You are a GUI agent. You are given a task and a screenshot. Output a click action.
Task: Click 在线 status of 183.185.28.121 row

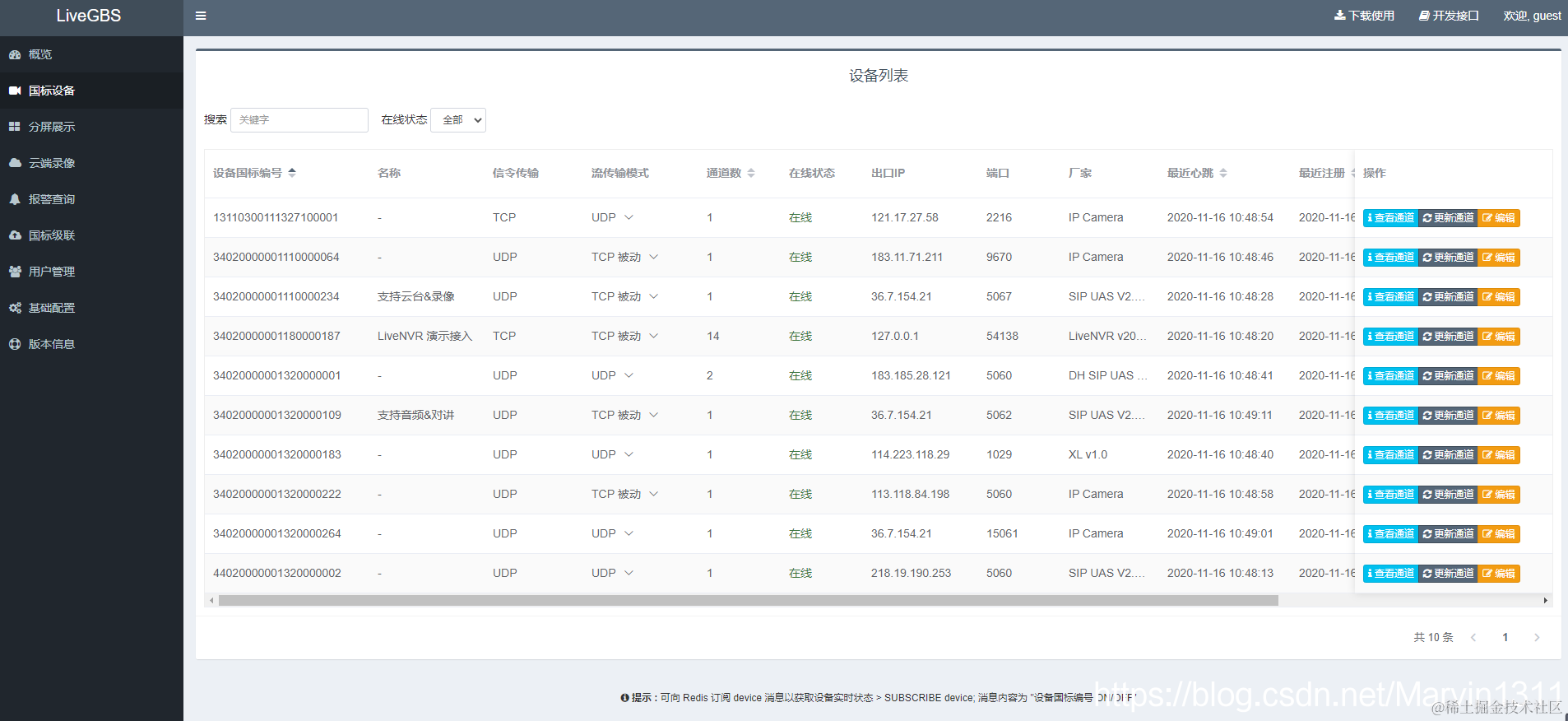tap(800, 375)
